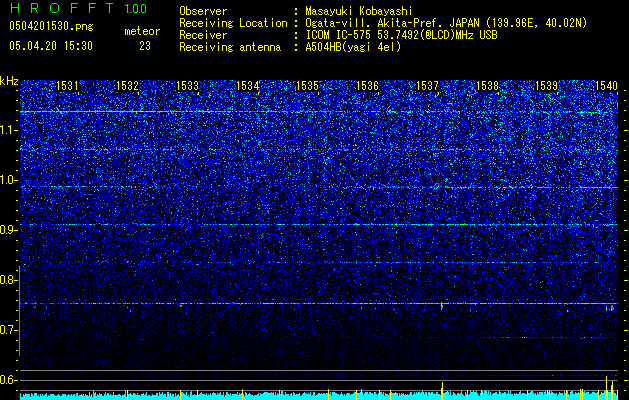Click the 0.6 kHz axis label
The image size is (629, 400).
coord(9,380)
